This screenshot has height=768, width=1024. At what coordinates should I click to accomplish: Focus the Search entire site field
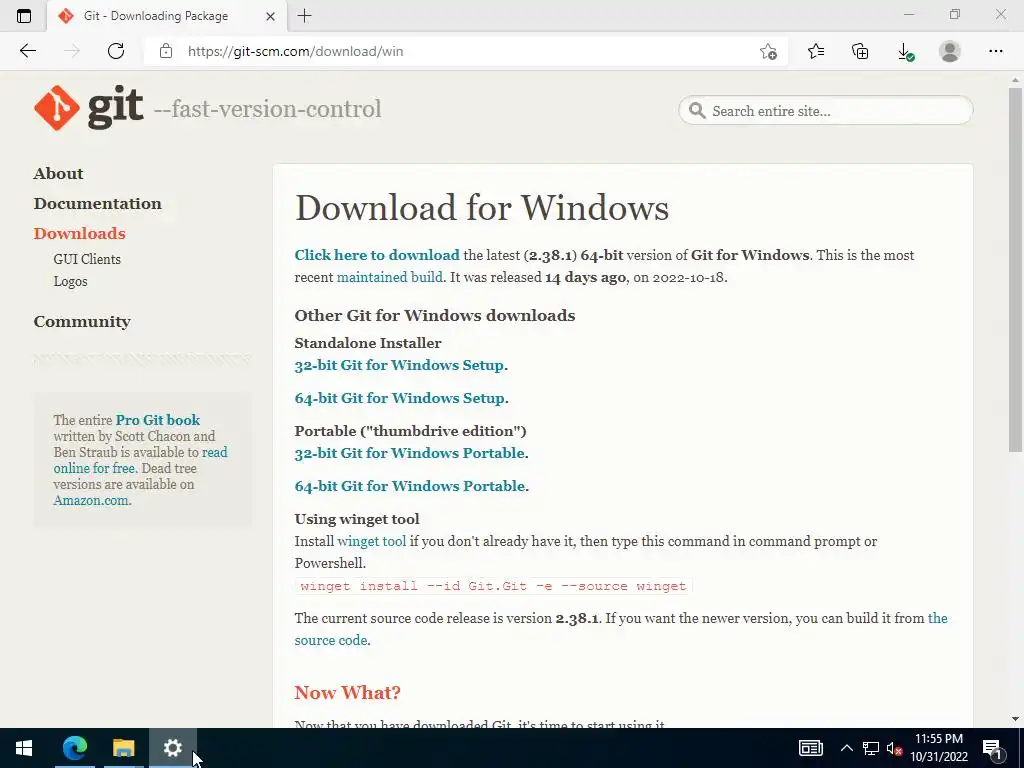pos(825,110)
